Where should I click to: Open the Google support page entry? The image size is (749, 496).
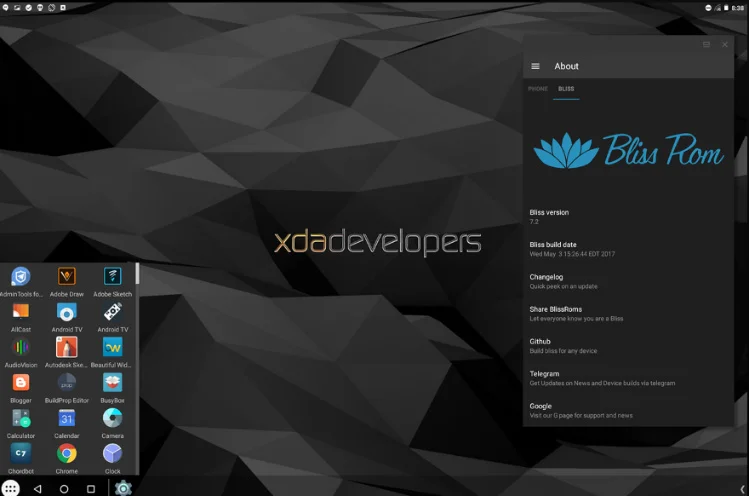pyautogui.click(x=628, y=410)
